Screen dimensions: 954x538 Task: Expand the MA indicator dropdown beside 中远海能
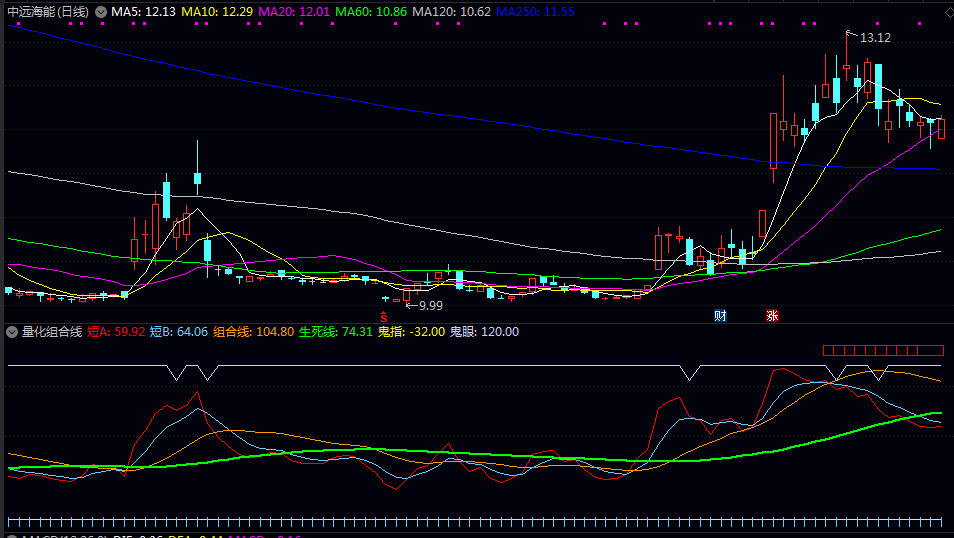click(101, 12)
